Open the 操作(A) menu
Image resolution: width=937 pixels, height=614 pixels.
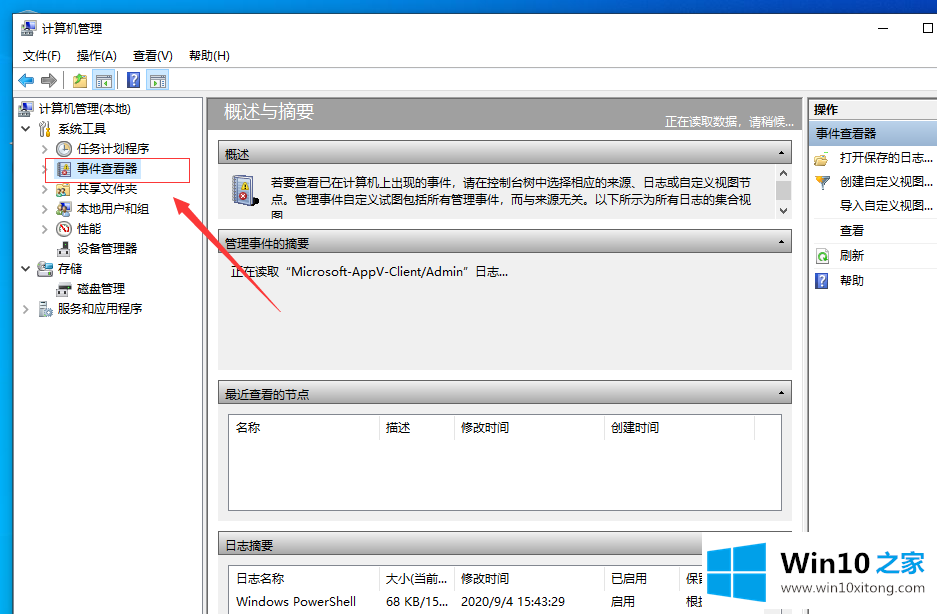point(97,56)
